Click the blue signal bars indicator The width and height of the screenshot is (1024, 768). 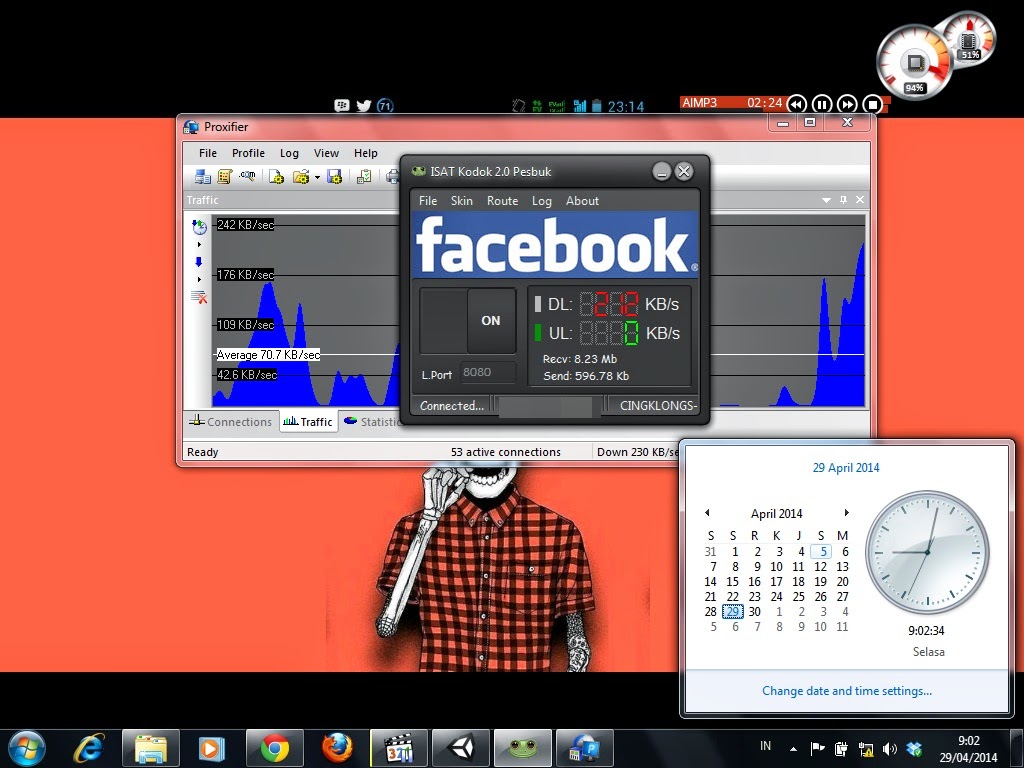point(579,105)
